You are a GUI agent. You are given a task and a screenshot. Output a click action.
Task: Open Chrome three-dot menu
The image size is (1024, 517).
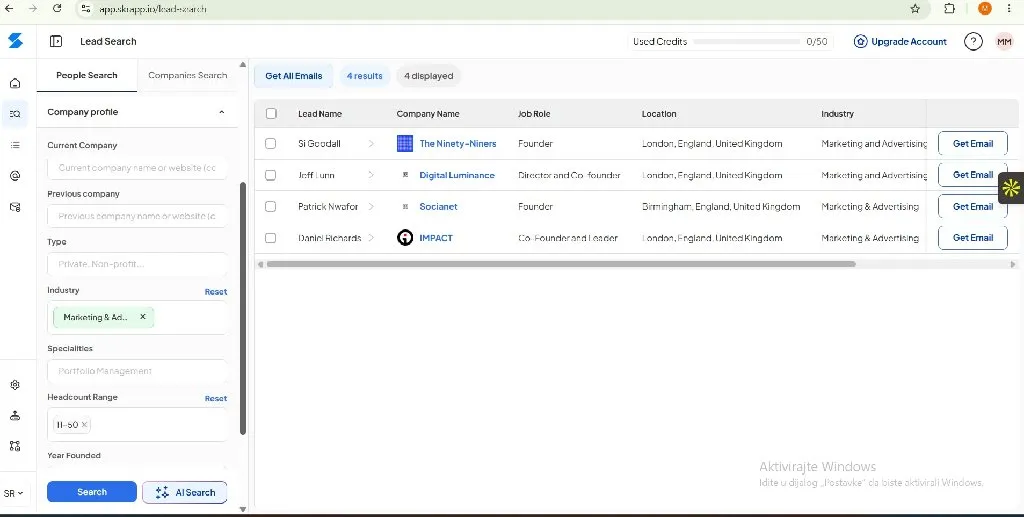click(x=1010, y=8)
